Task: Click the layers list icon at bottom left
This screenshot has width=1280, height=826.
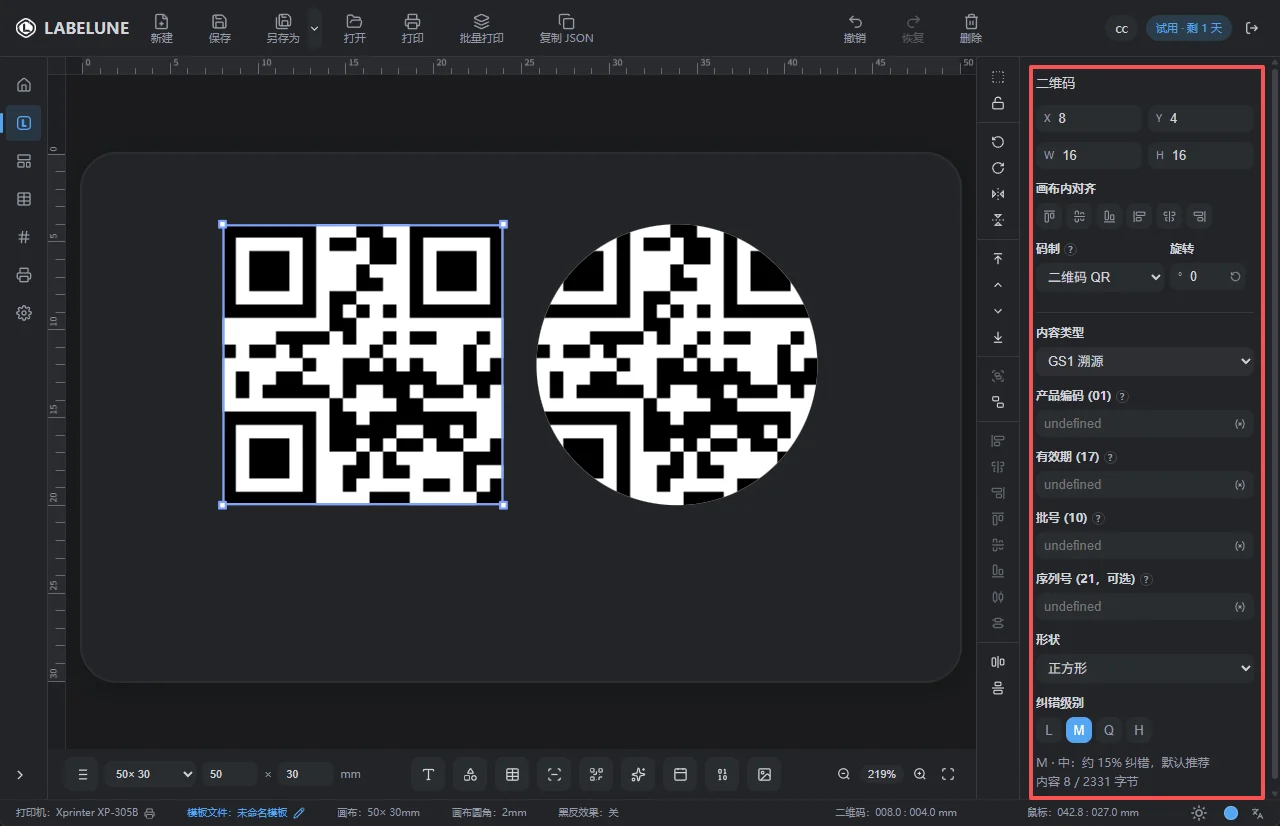Action: 84,774
